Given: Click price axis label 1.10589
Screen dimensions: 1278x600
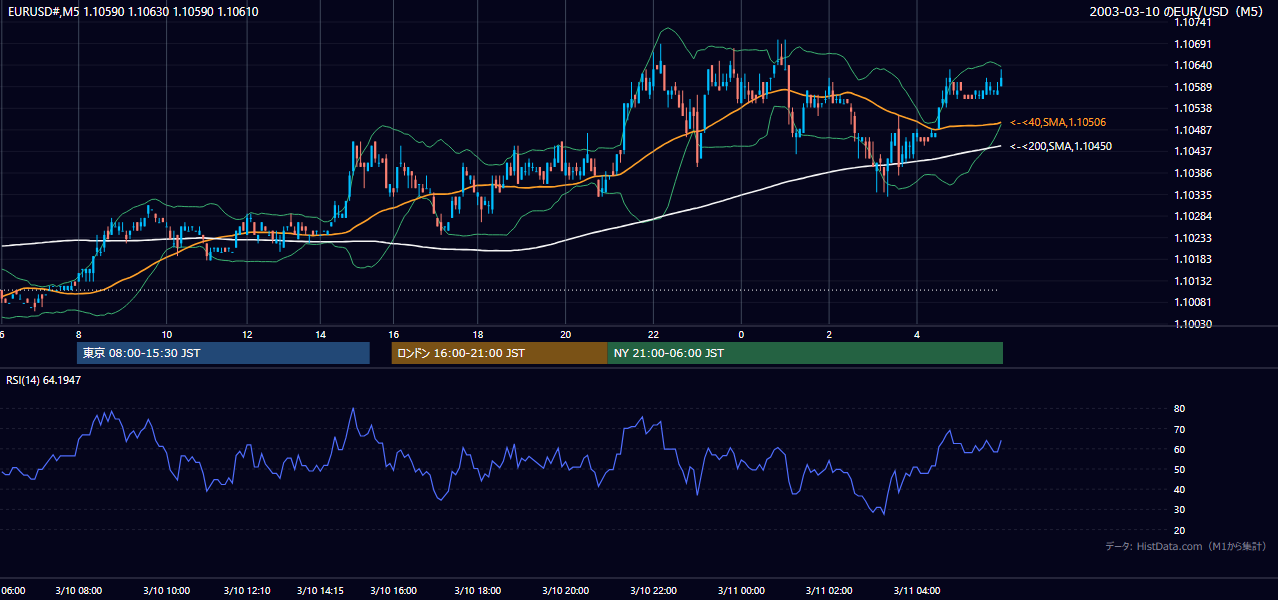Looking at the screenshot, I should click(1194, 87).
